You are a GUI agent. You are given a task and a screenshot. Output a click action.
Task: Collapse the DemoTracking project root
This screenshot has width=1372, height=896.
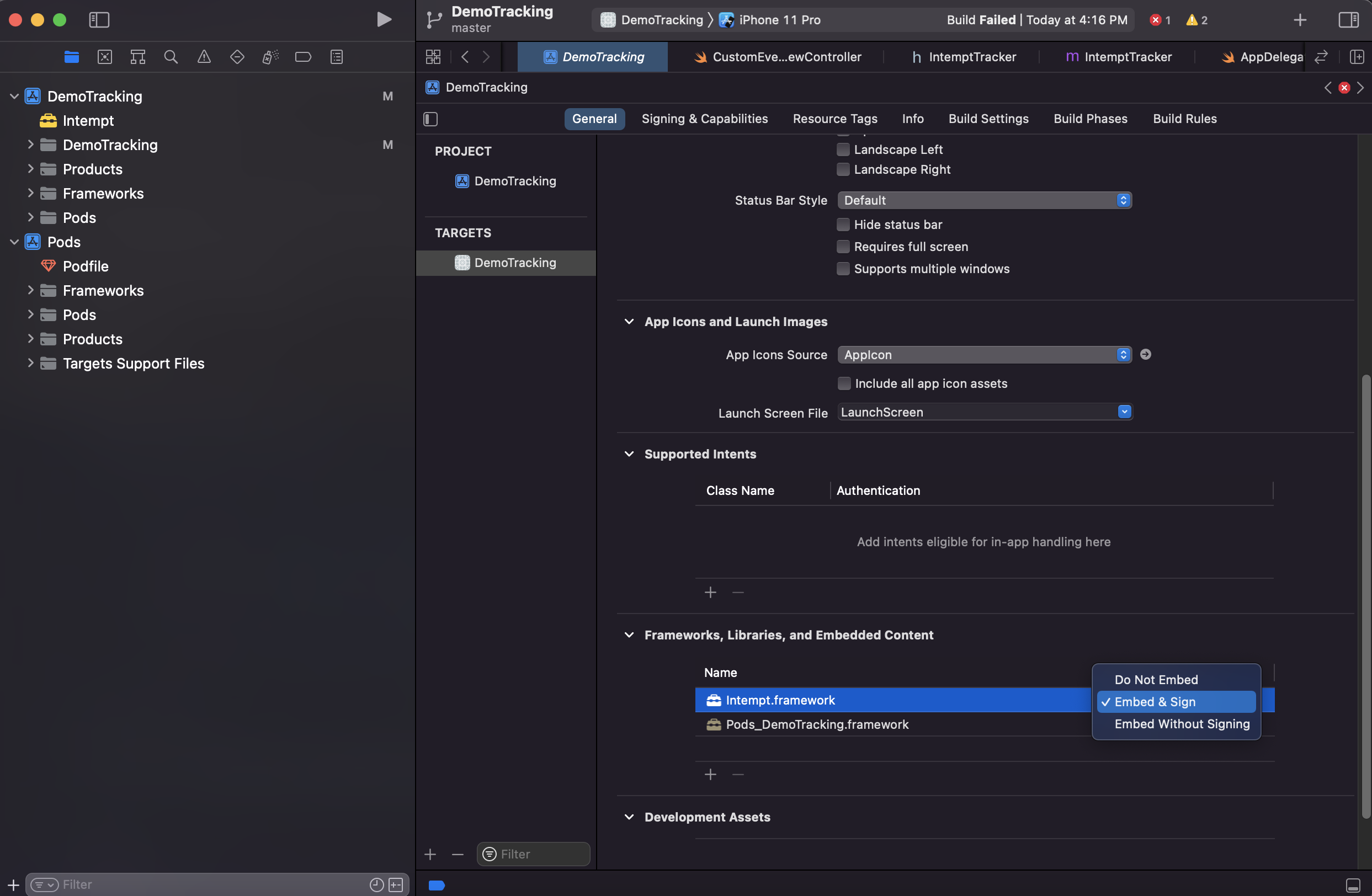14,96
